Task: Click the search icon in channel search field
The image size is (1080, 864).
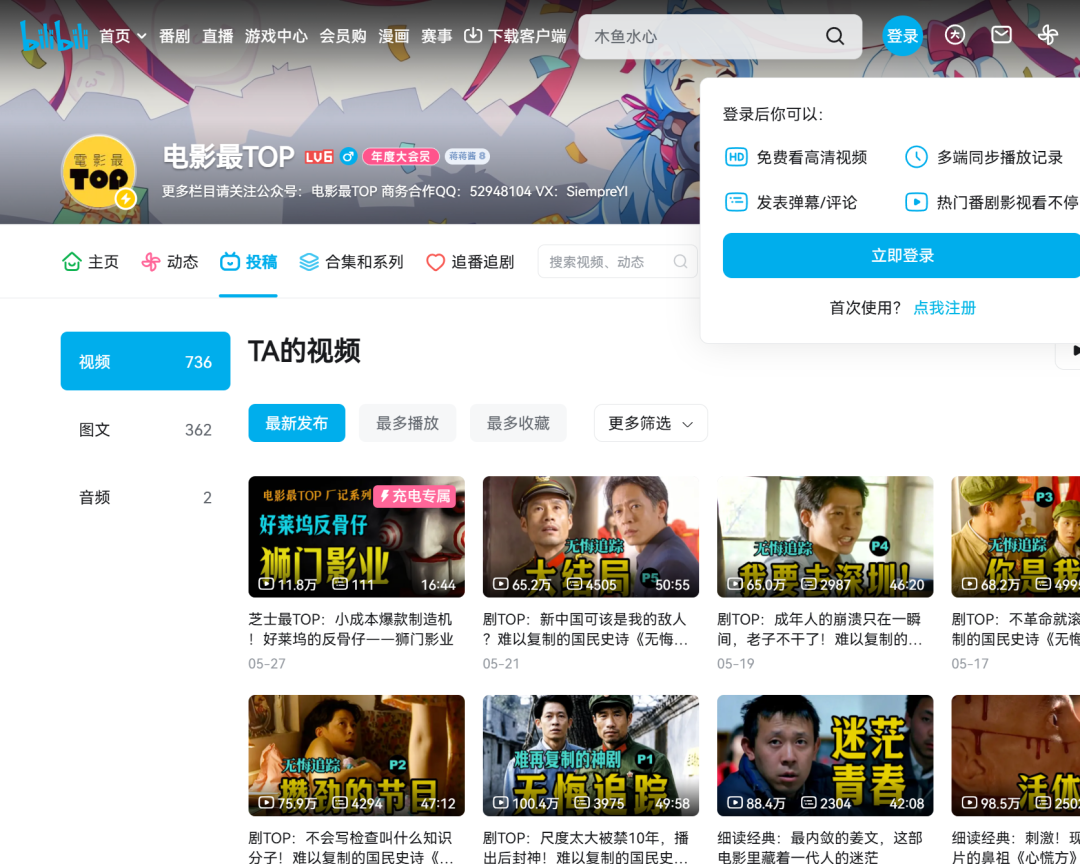Action: click(681, 262)
